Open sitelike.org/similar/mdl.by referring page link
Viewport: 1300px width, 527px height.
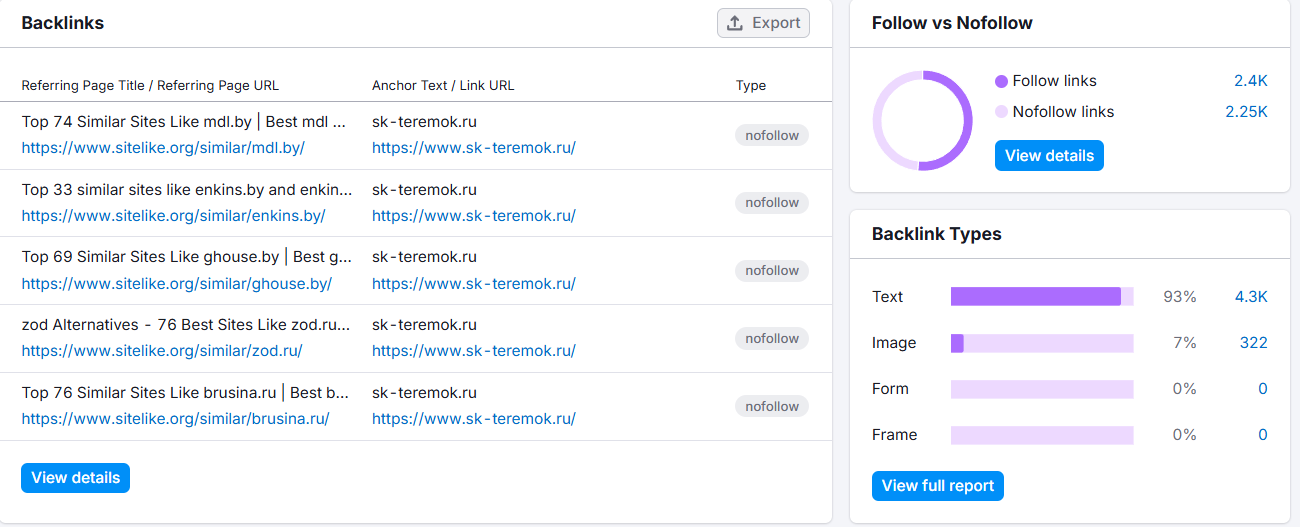click(163, 148)
